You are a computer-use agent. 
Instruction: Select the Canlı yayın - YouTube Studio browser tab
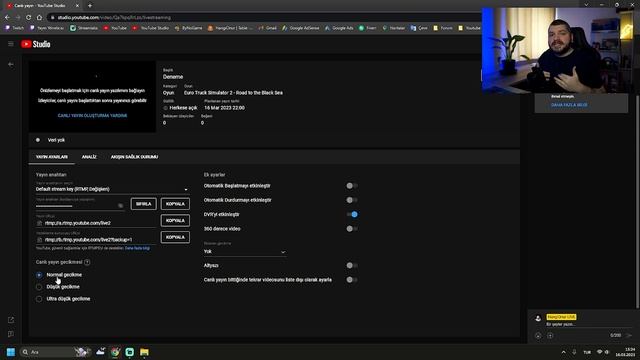point(42,6)
